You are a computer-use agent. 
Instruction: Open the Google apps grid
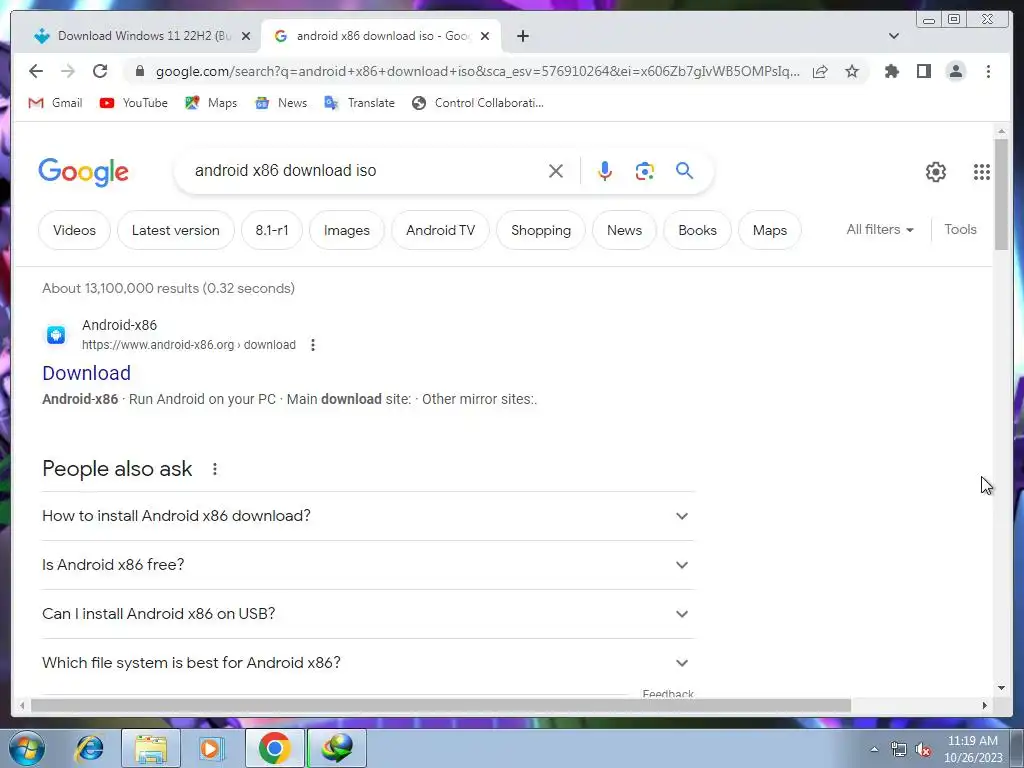click(982, 172)
